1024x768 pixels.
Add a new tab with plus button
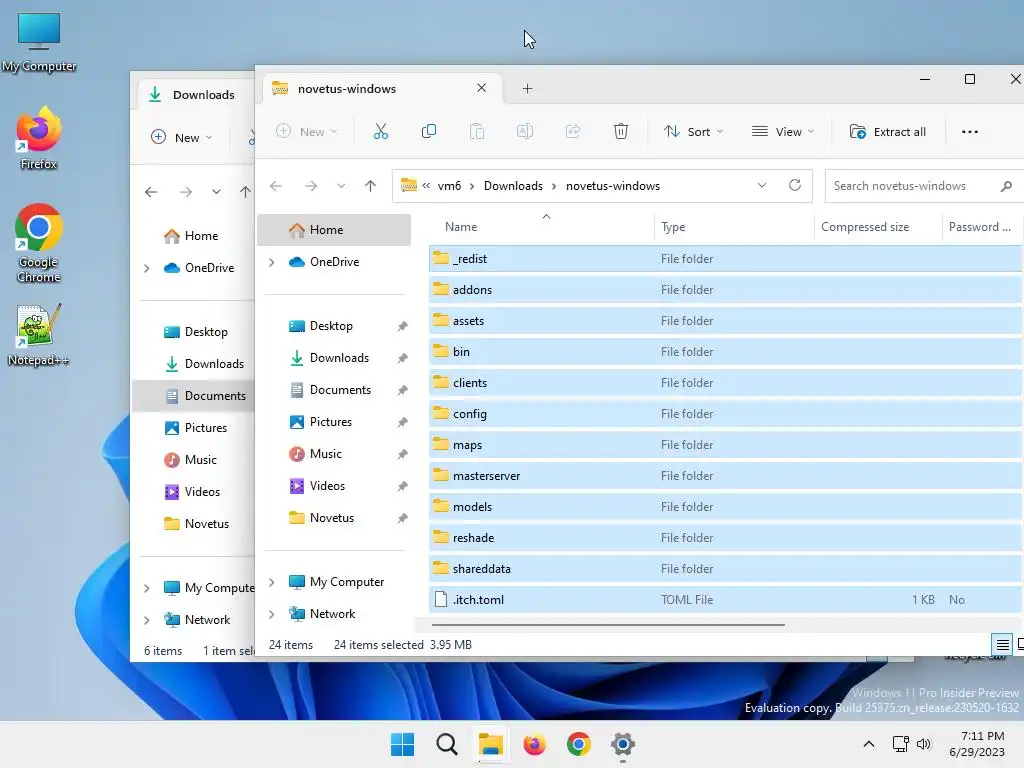click(x=528, y=89)
